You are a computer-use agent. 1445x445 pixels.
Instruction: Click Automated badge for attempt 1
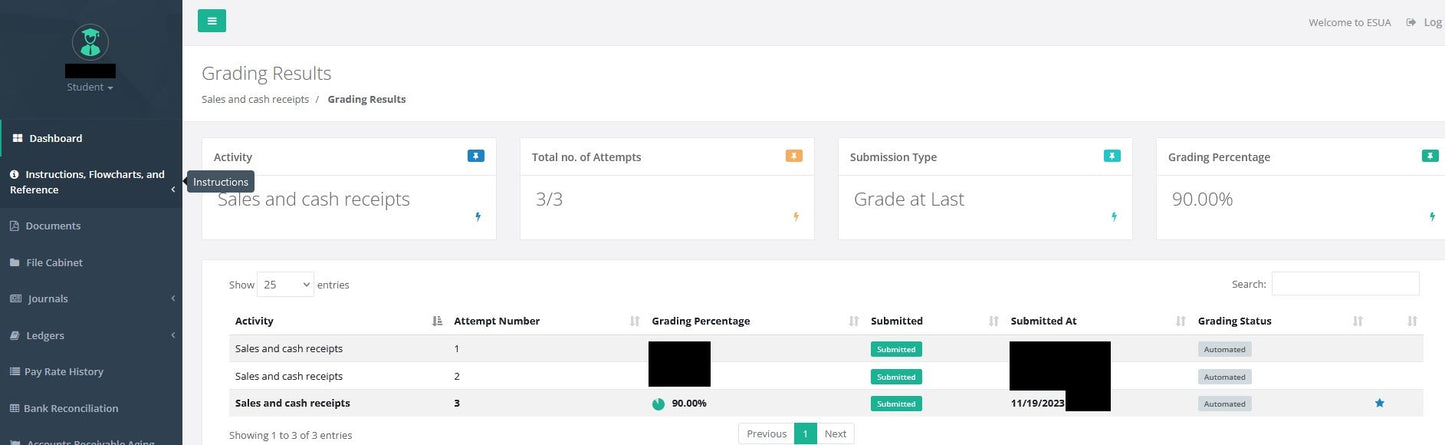coord(1225,349)
